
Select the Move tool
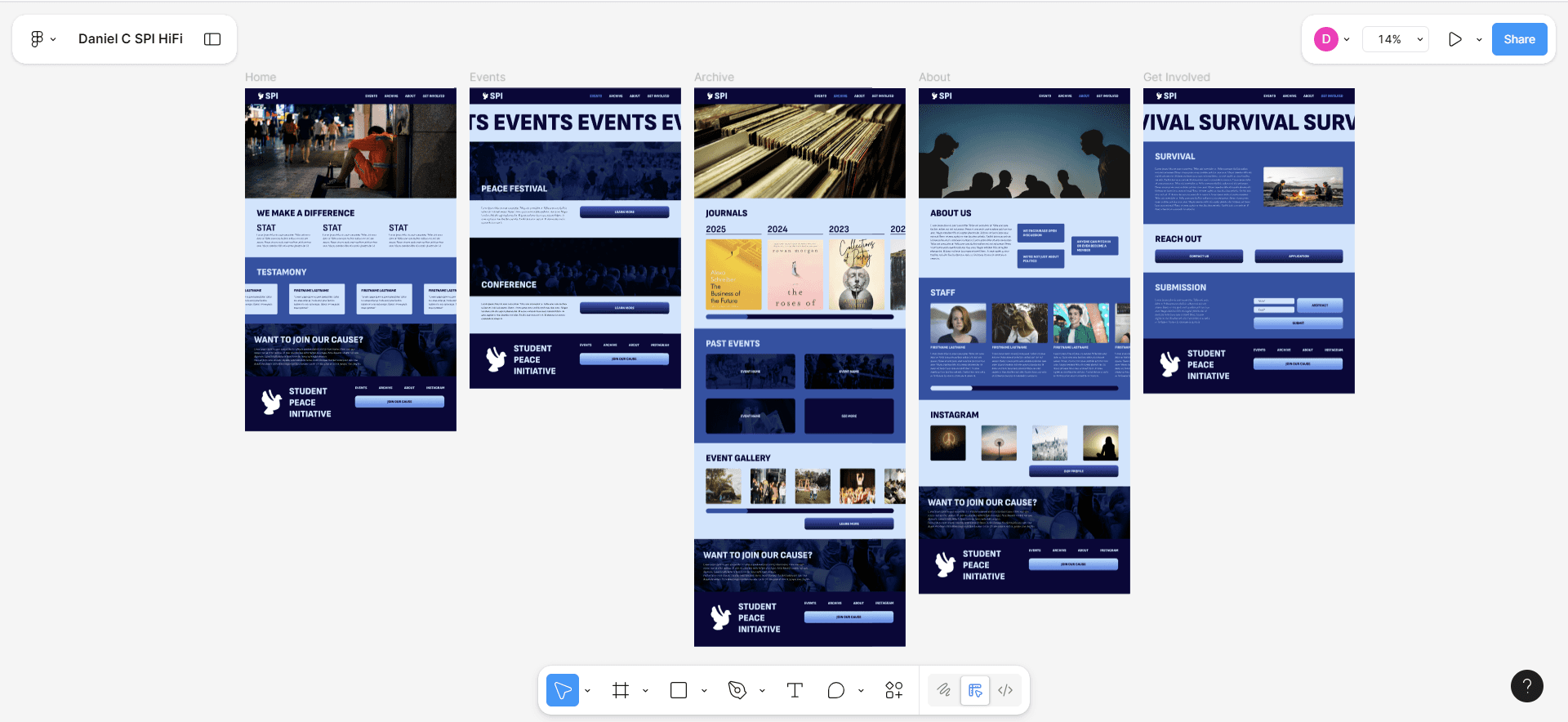563,690
